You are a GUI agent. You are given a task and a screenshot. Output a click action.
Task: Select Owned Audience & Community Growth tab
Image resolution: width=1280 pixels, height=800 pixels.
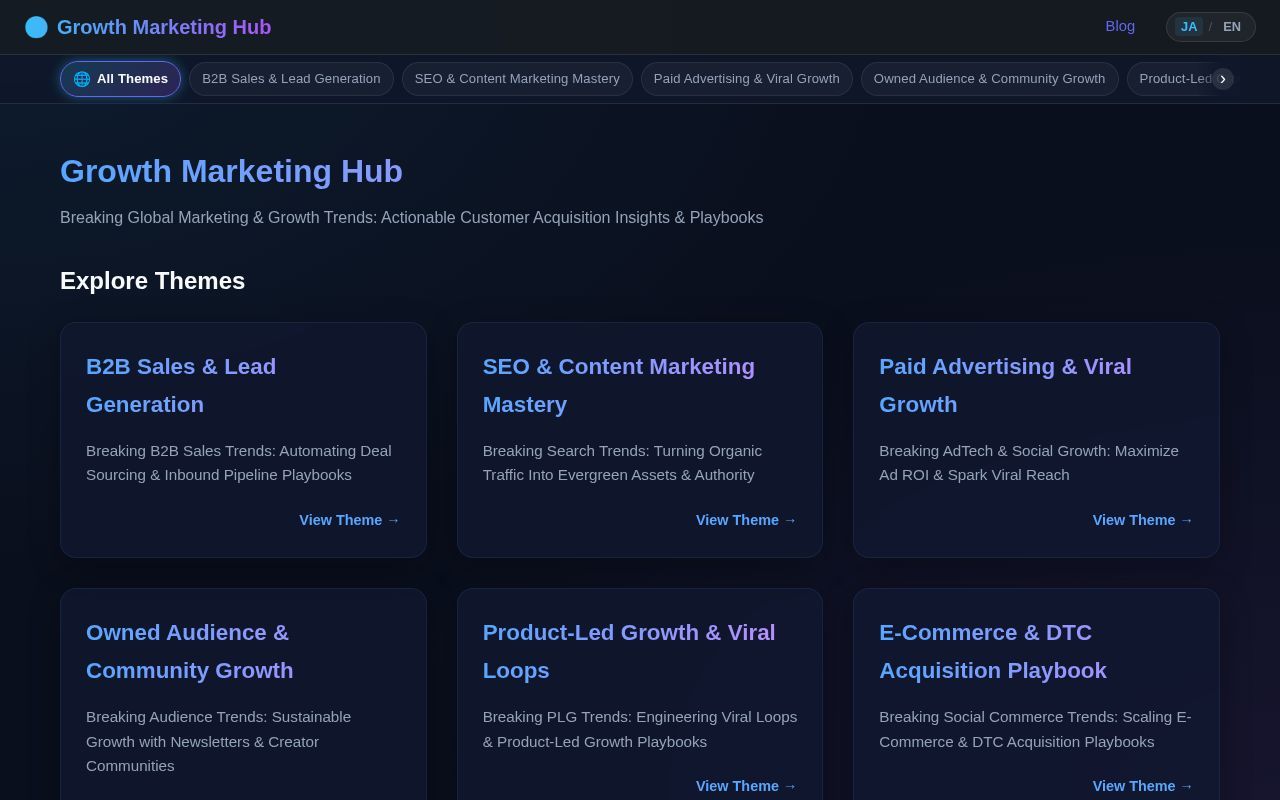(x=989, y=79)
